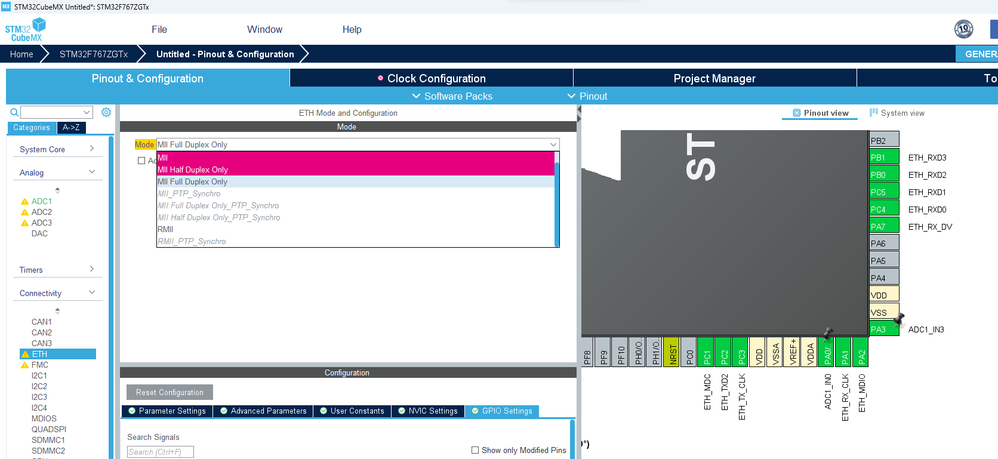Select QUADSPI in Connectivity list

tap(48, 429)
